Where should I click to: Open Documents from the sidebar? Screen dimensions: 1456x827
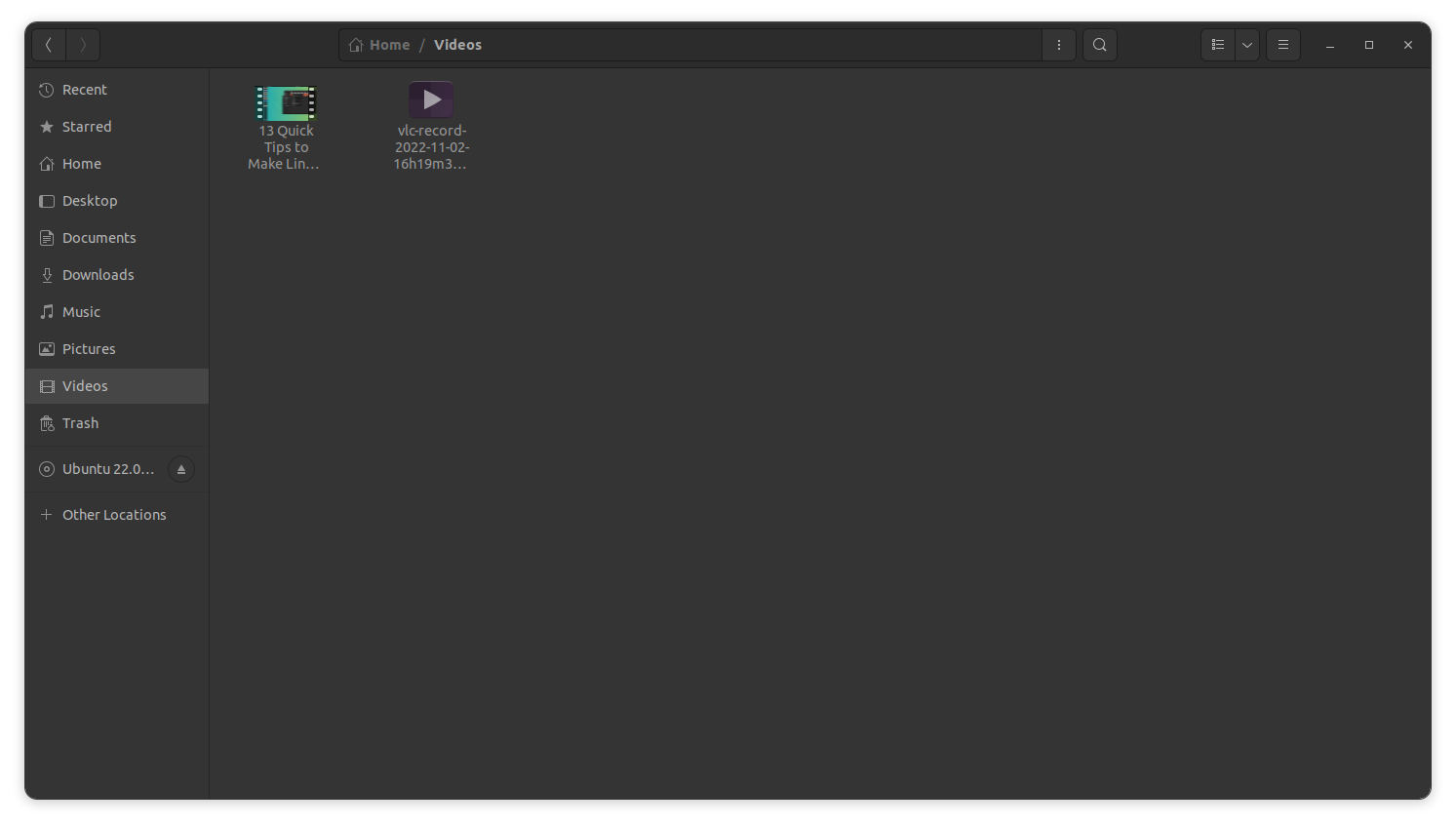point(98,238)
